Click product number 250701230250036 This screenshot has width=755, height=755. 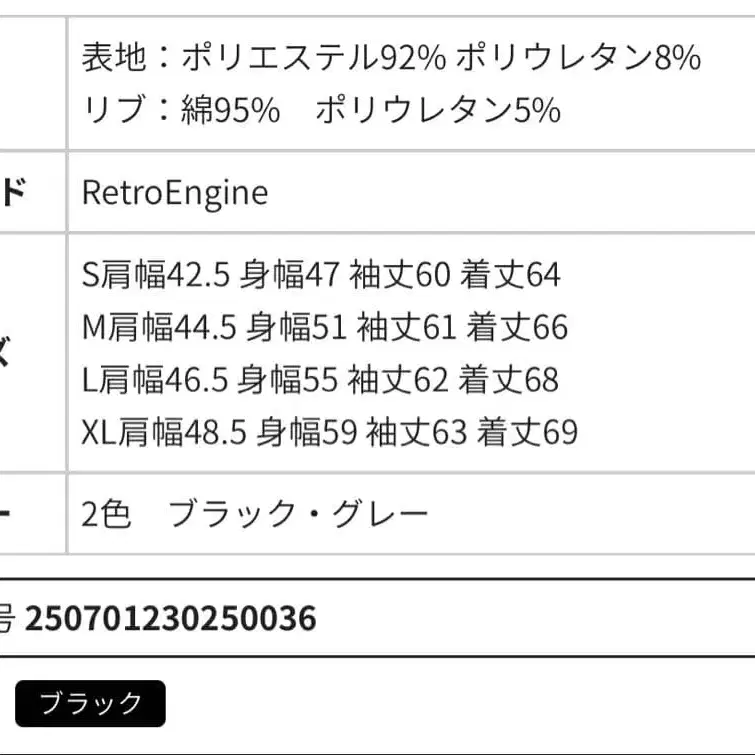point(170,619)
